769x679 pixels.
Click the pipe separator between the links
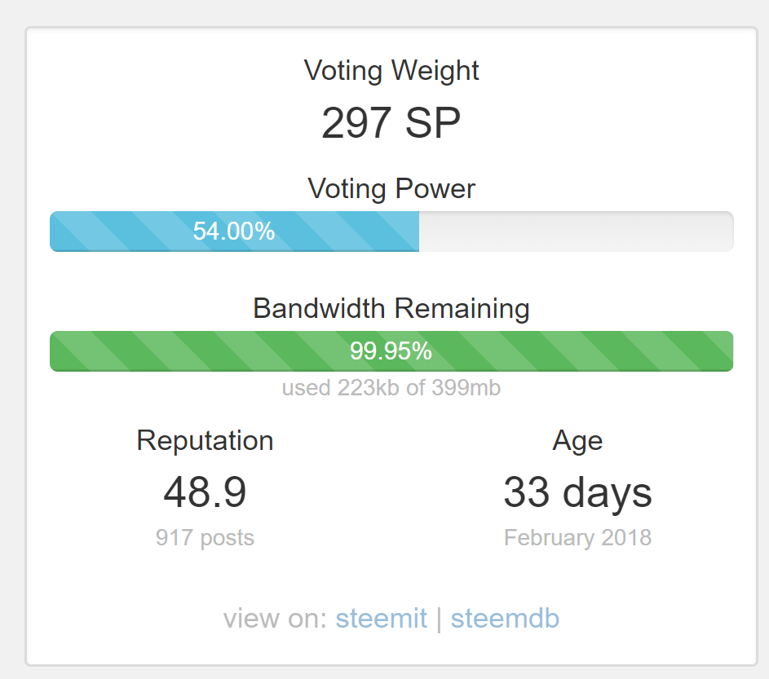coord(437,618)
